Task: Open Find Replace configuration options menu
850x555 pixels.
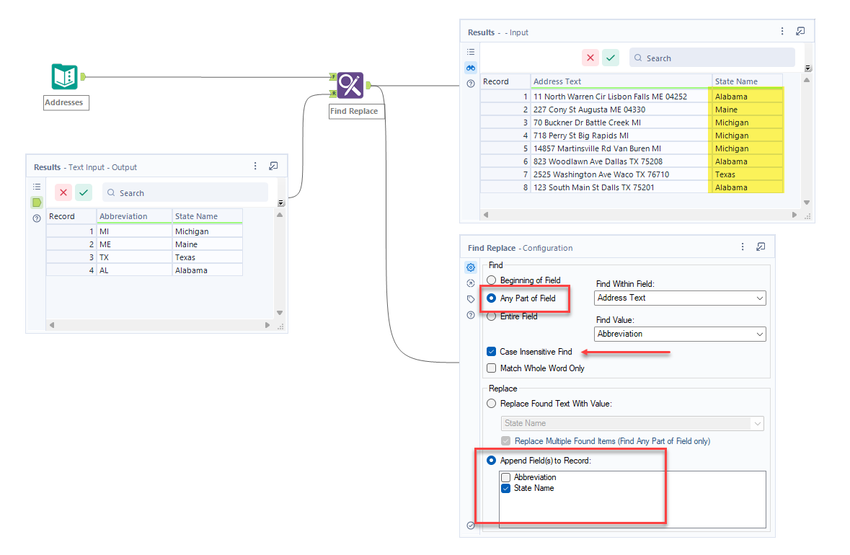Action: [742, 247]
